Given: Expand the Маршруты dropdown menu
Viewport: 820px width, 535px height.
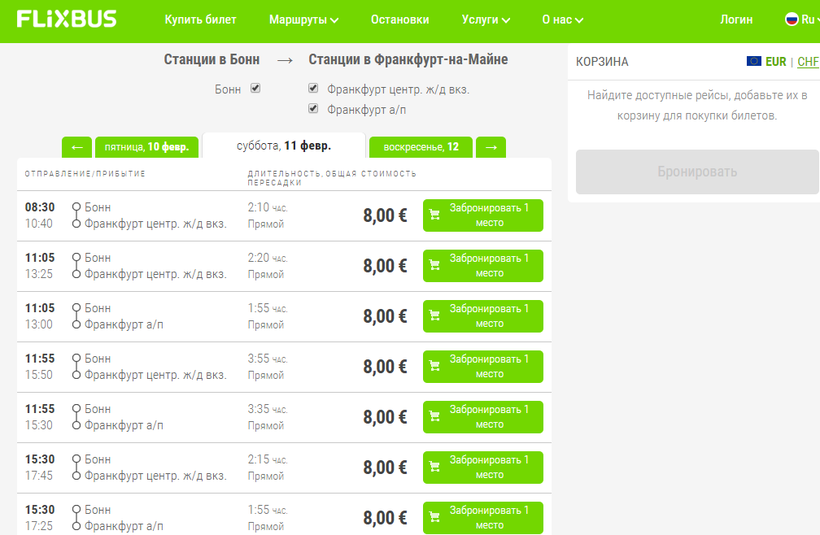Looking at the screenshot, I should [303, 20].
